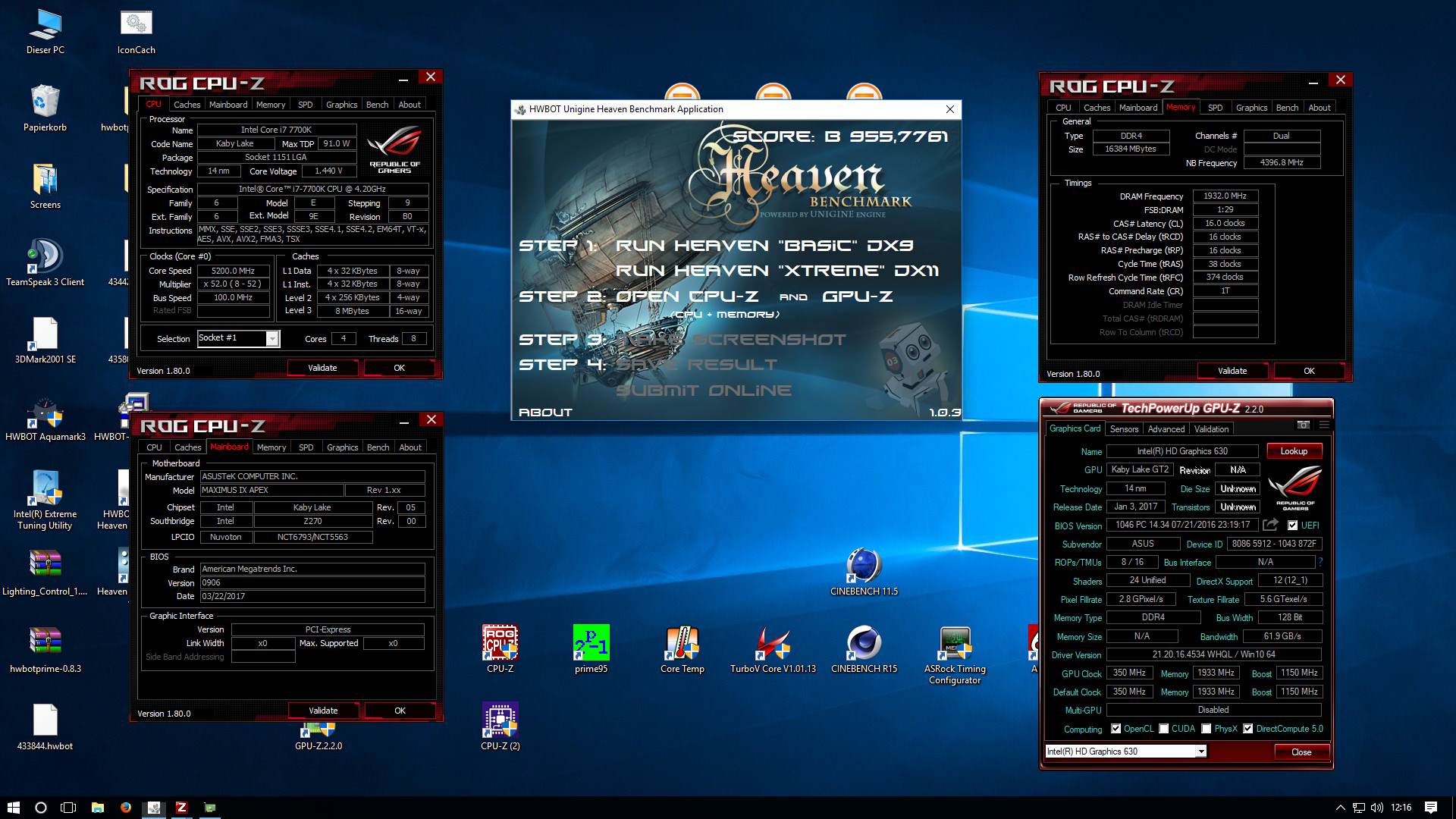Open Graphics tab in mainboard CPU-Z window
Viewport: 1456px width, 819px height.
(342, 447)
